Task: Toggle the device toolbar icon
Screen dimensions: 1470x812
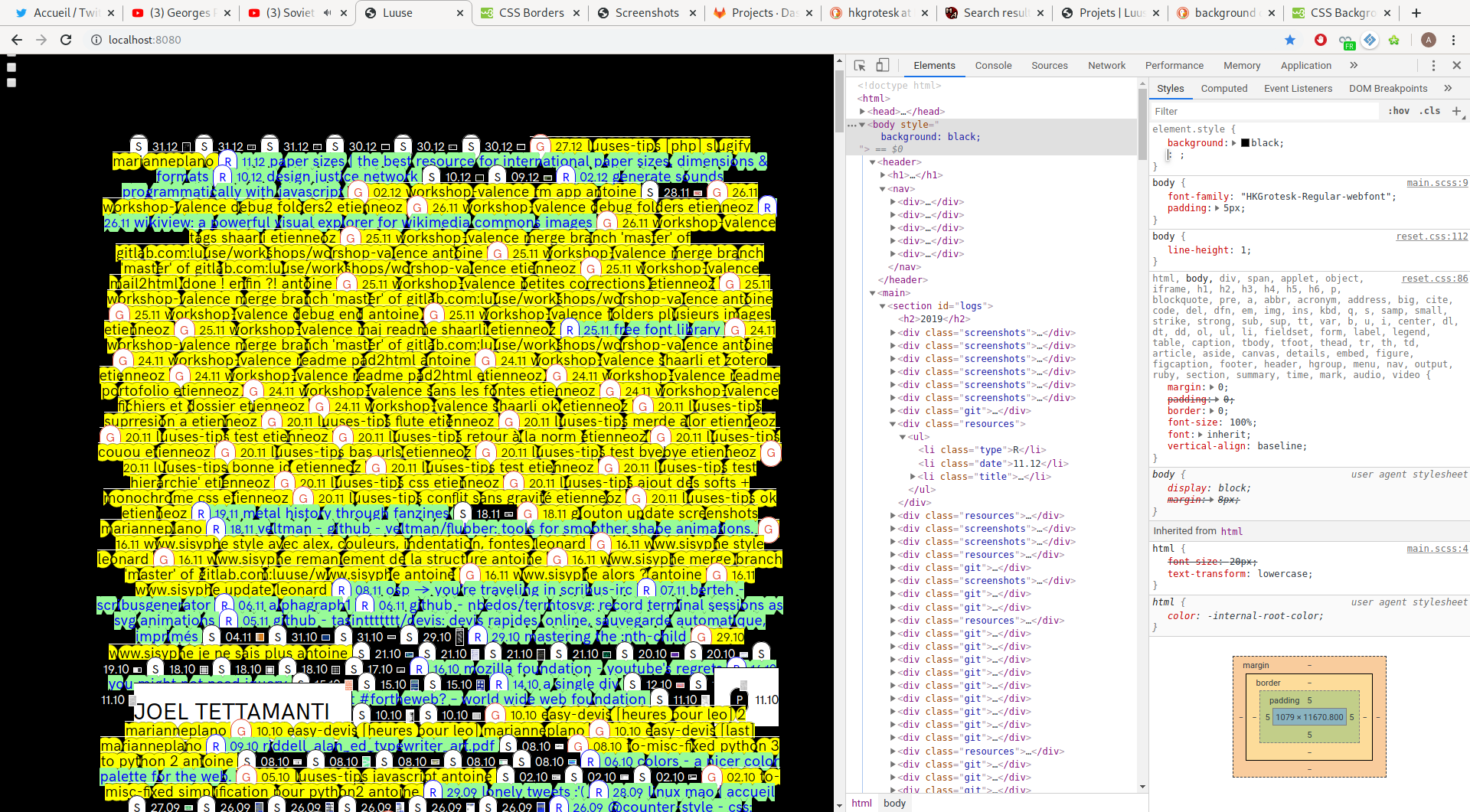Action: pyautogui.click(x=883, y=66)
